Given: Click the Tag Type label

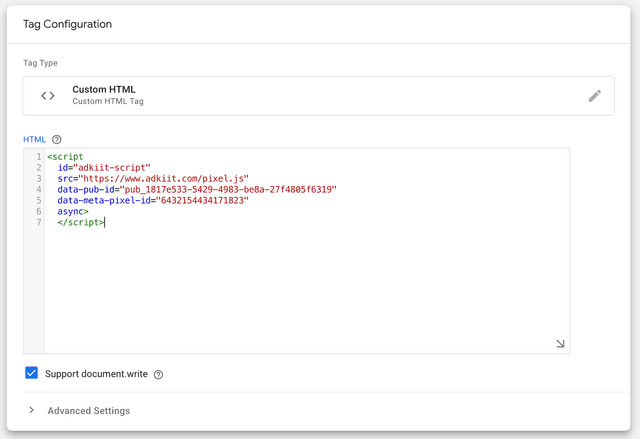Looking at the screenshot, I should point(40,63).
